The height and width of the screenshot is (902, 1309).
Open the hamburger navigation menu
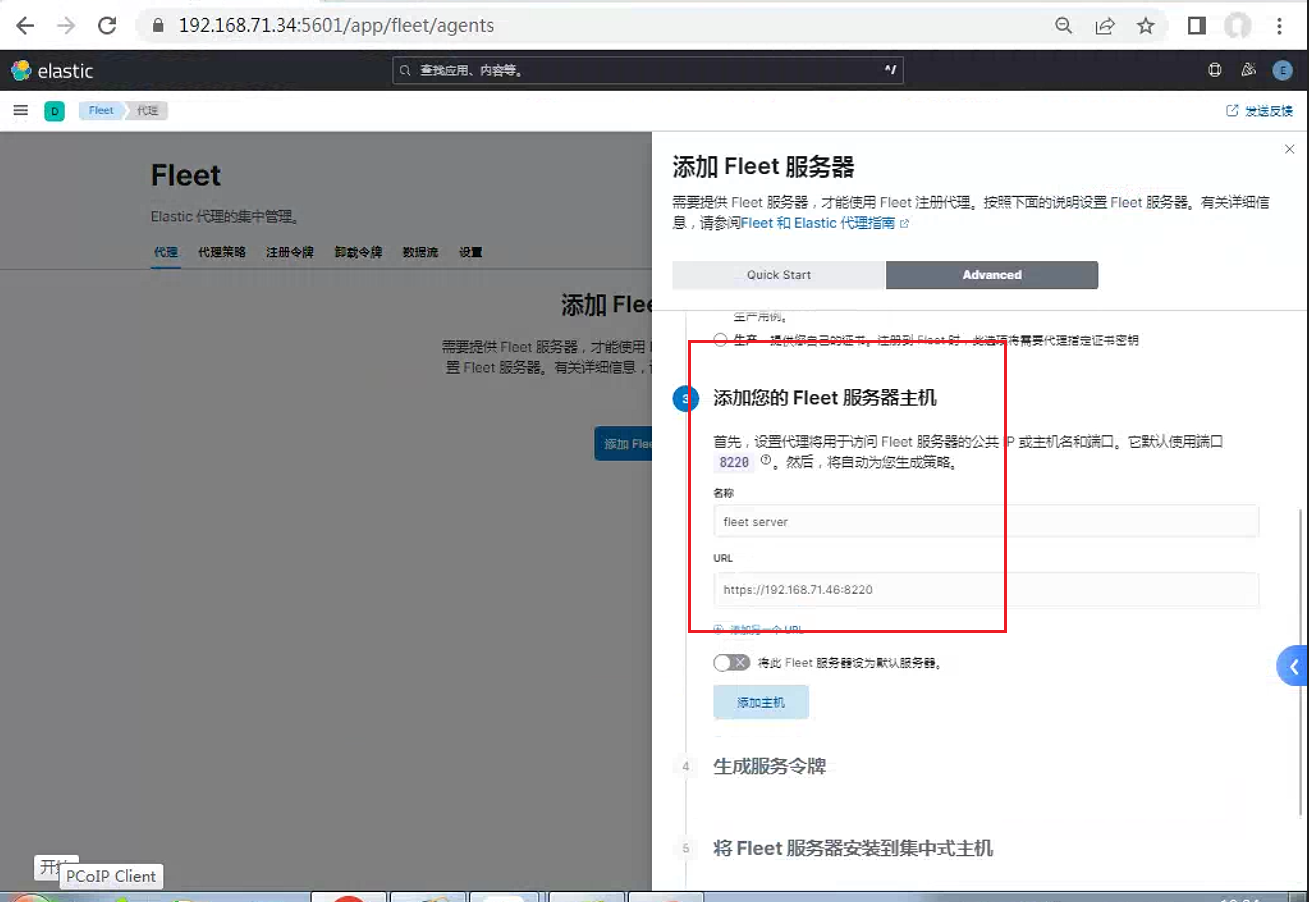point(20,110)
